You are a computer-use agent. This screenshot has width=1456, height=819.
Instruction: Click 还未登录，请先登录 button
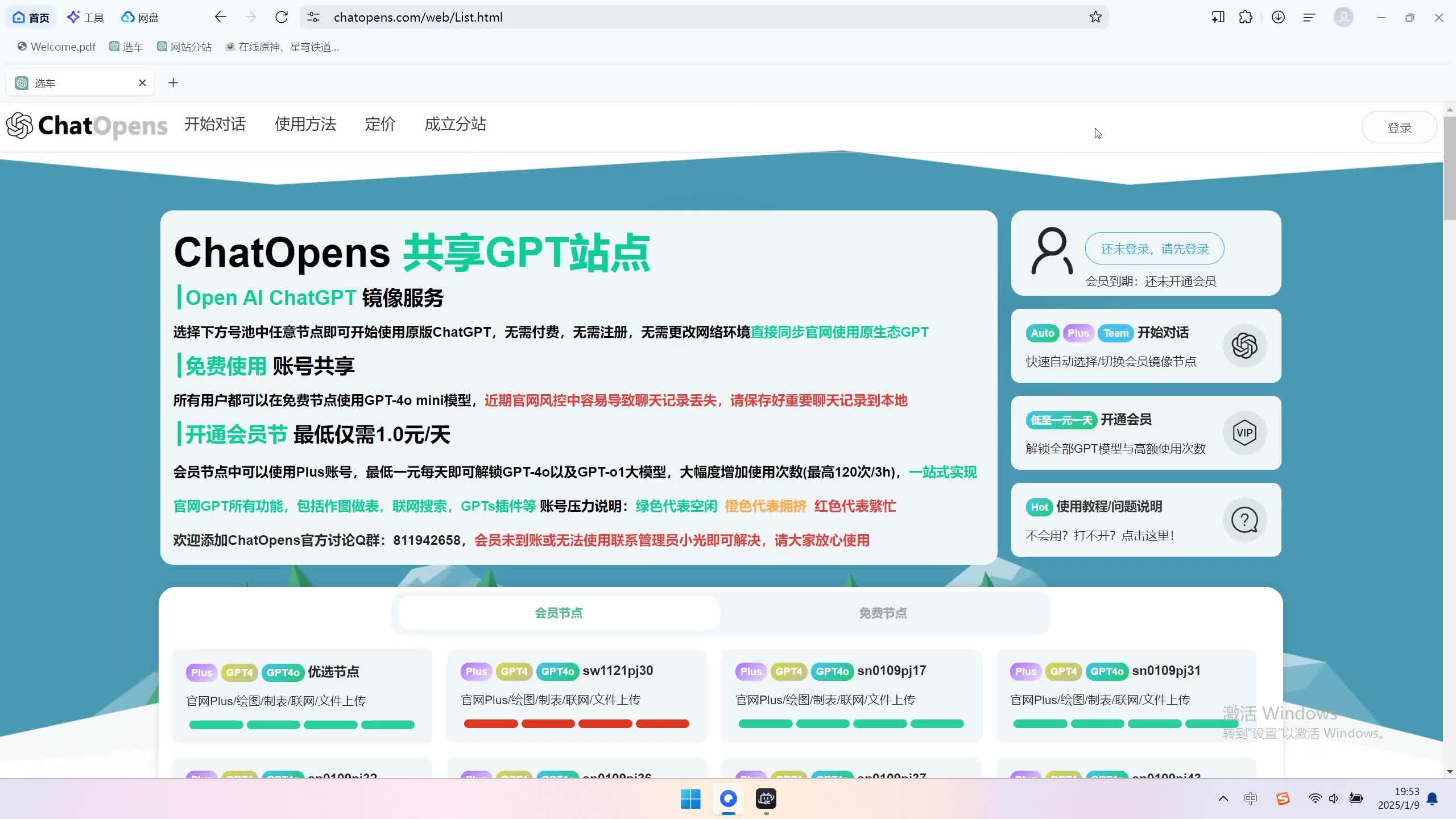click(1155, 249)
